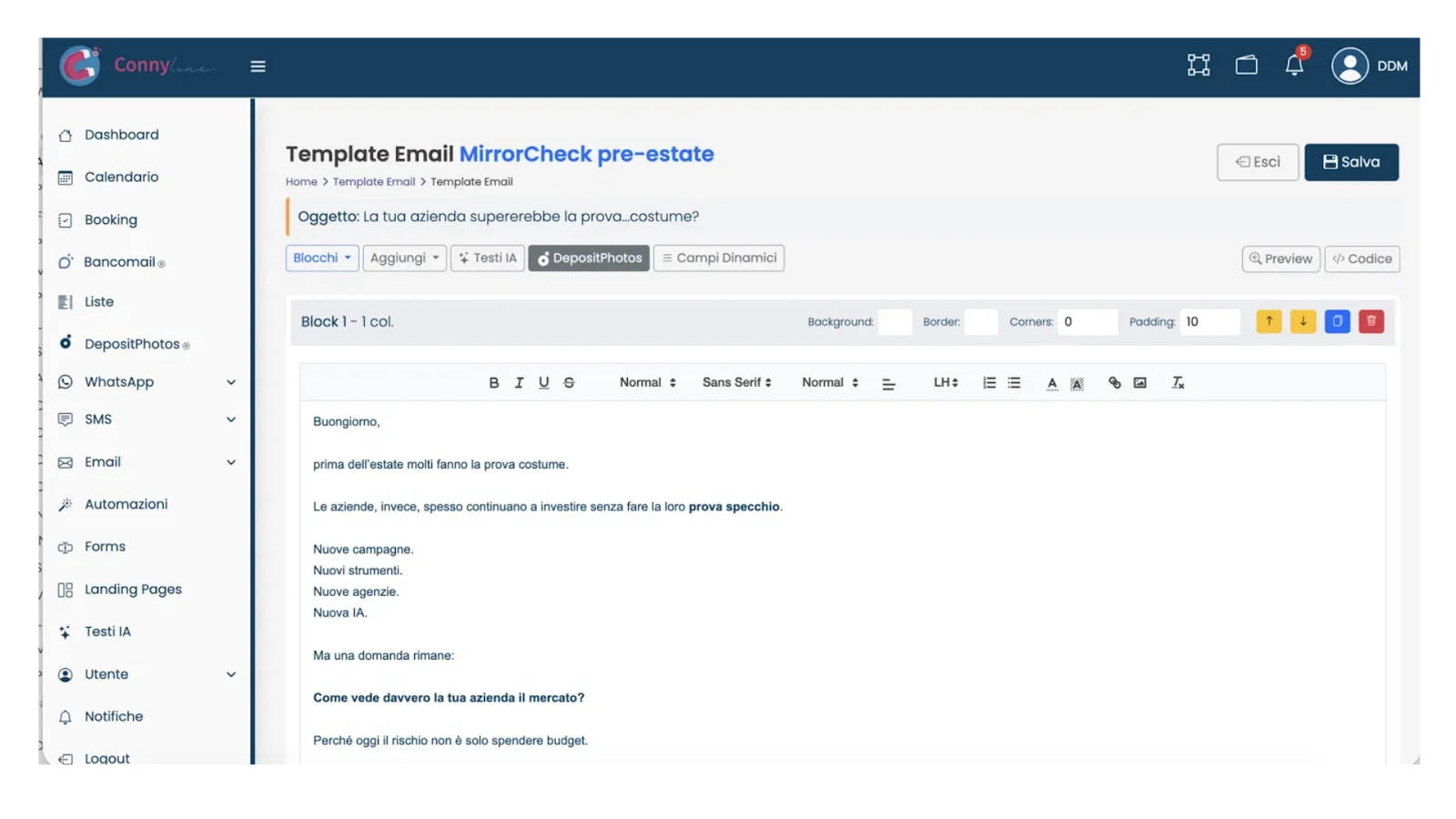Toggle the sidebar with the hamburger menu icon
This screenshot has height=819, width=1456.
(x=258, y=66)
